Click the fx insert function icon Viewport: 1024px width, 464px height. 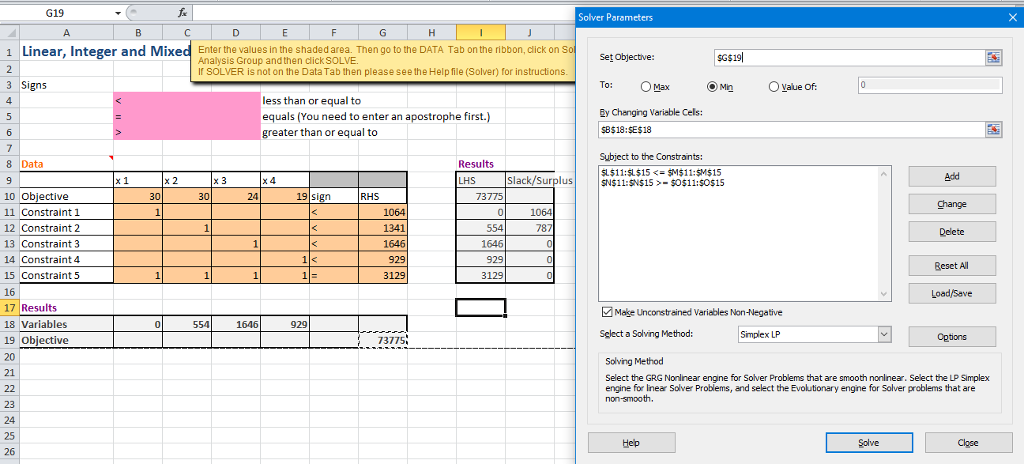(x=184, y=12)
